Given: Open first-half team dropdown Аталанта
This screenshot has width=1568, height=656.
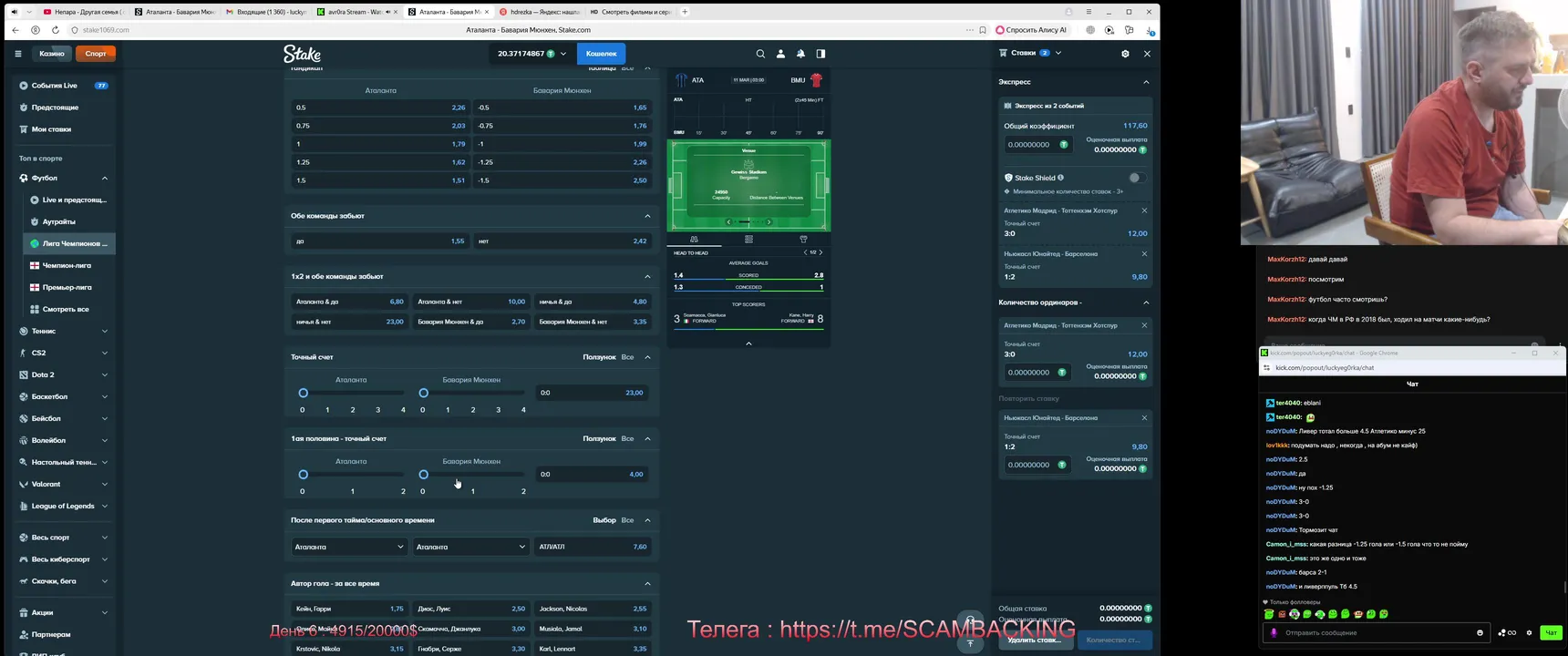Looking at the screenshot, I should pos(350,547).
